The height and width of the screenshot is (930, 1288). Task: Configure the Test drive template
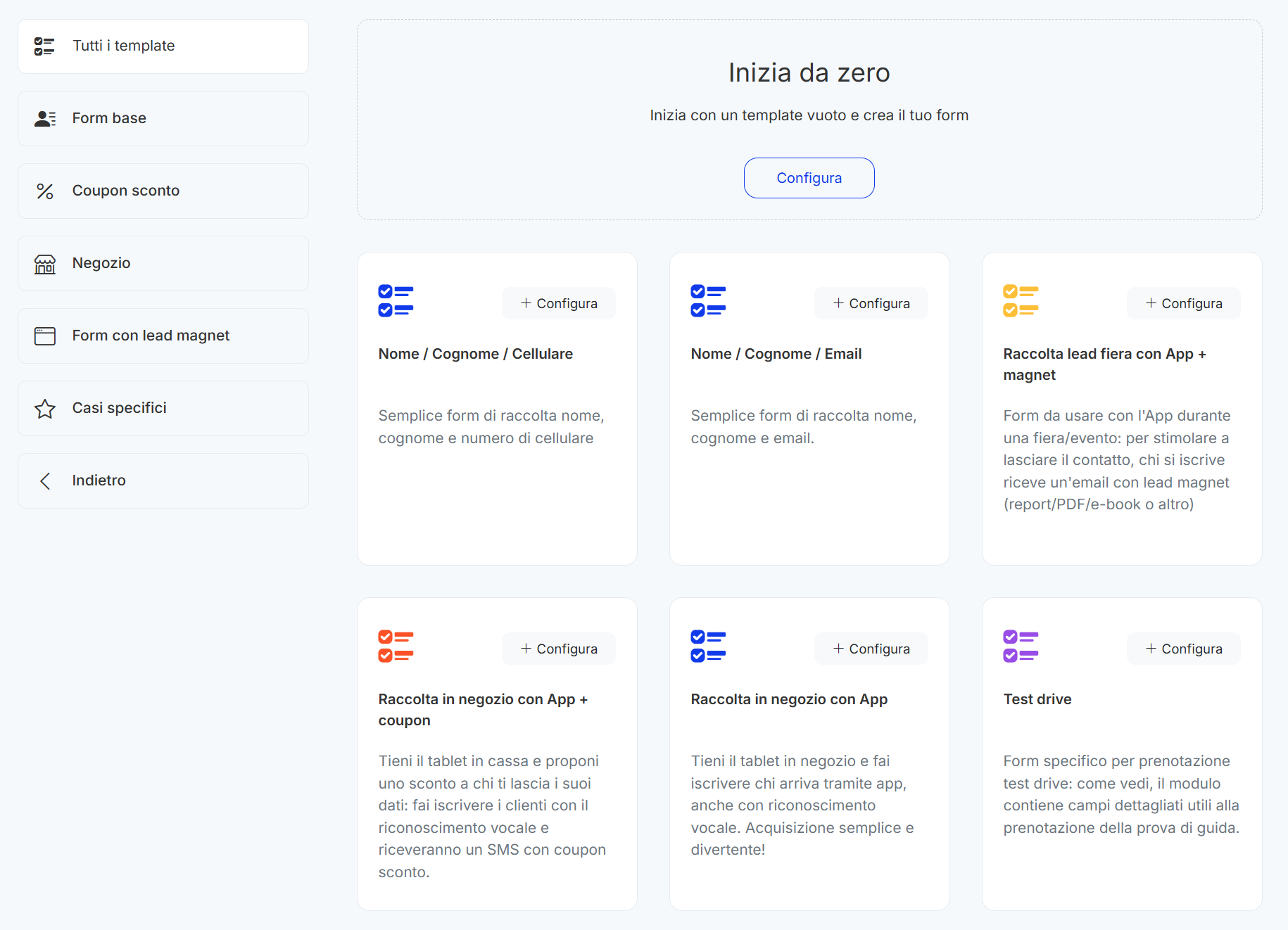point(1184,649)
